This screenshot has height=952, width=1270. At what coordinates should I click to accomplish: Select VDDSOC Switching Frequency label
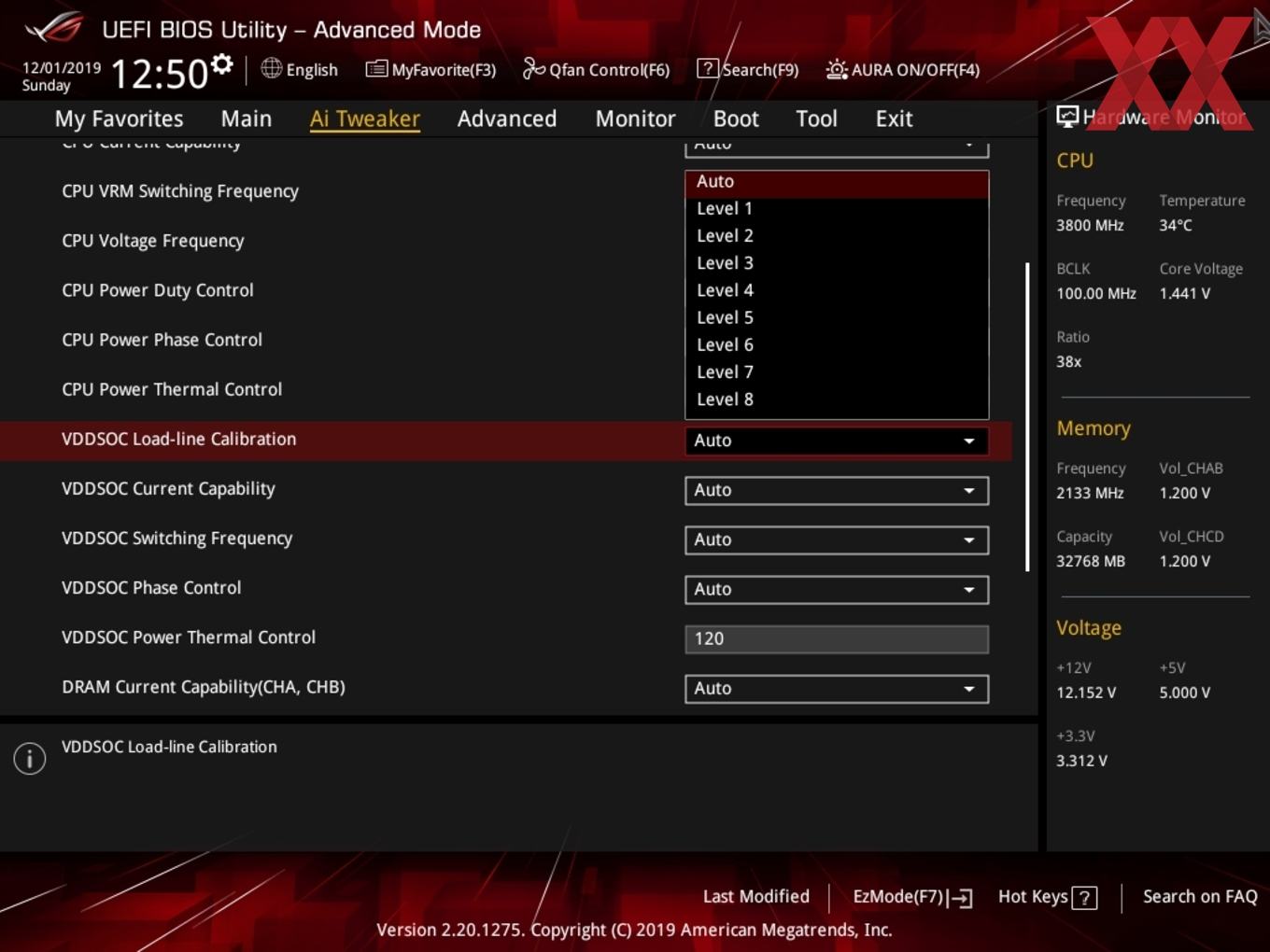tap(177, 539)
